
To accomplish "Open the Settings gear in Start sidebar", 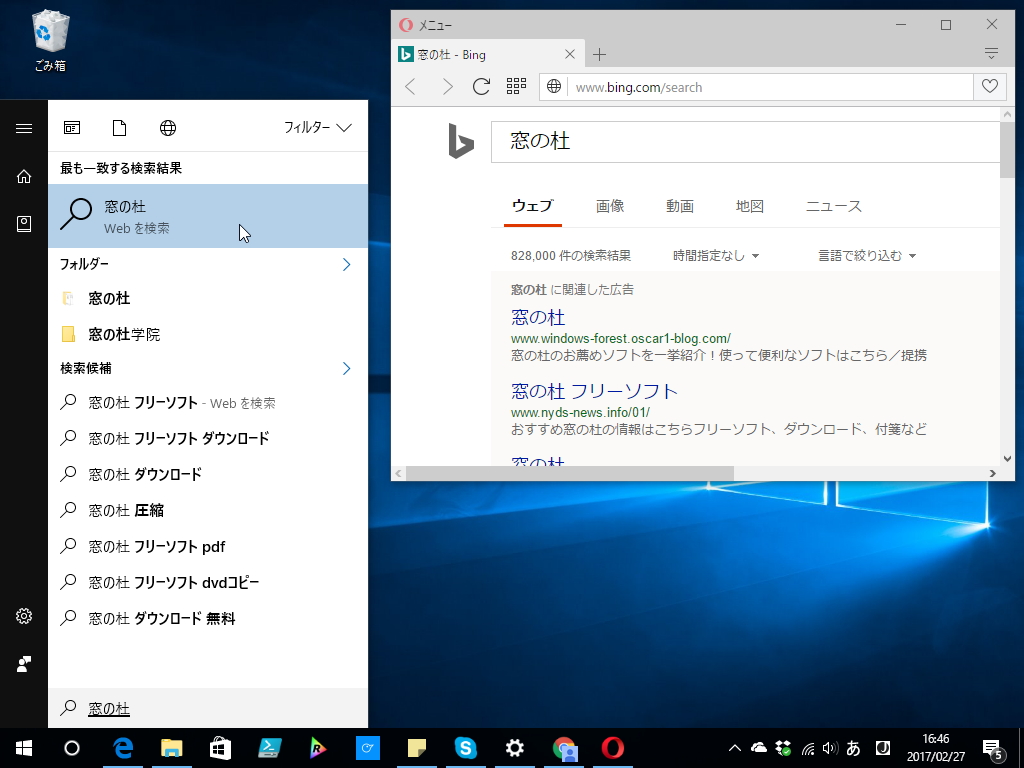I will point(24,616).
